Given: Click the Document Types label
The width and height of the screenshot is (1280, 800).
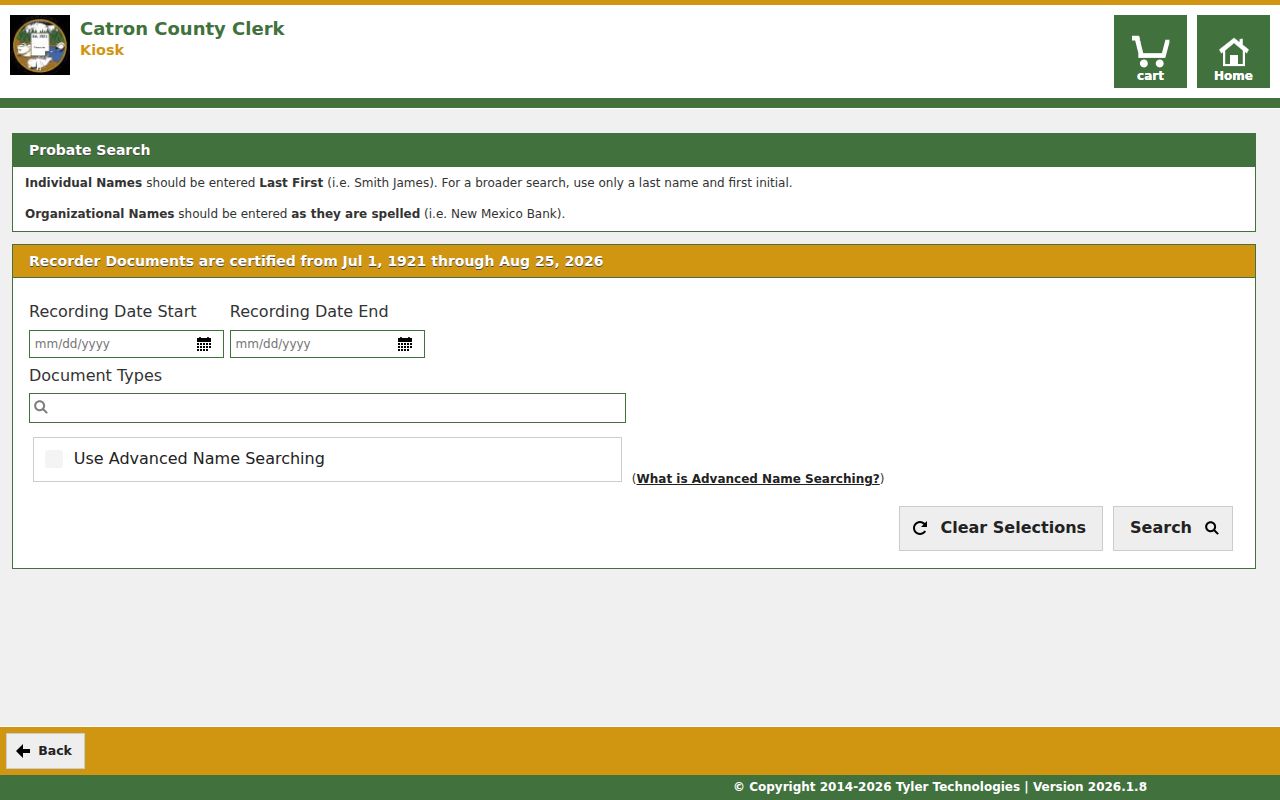Looking at the screenshot, I should point(95,376).
